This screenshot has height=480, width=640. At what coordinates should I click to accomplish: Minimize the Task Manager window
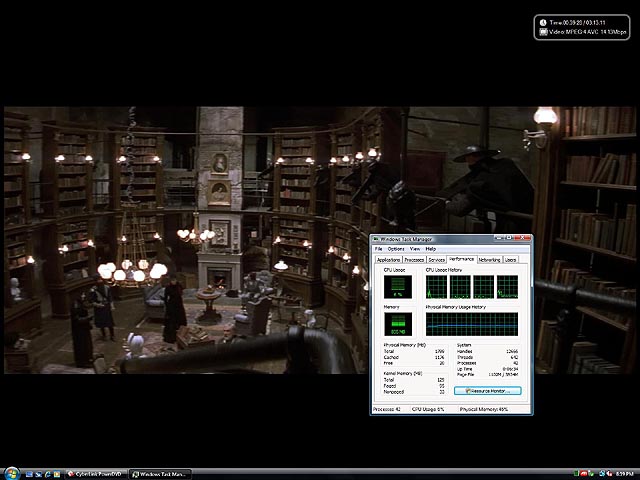coord(498,238)
